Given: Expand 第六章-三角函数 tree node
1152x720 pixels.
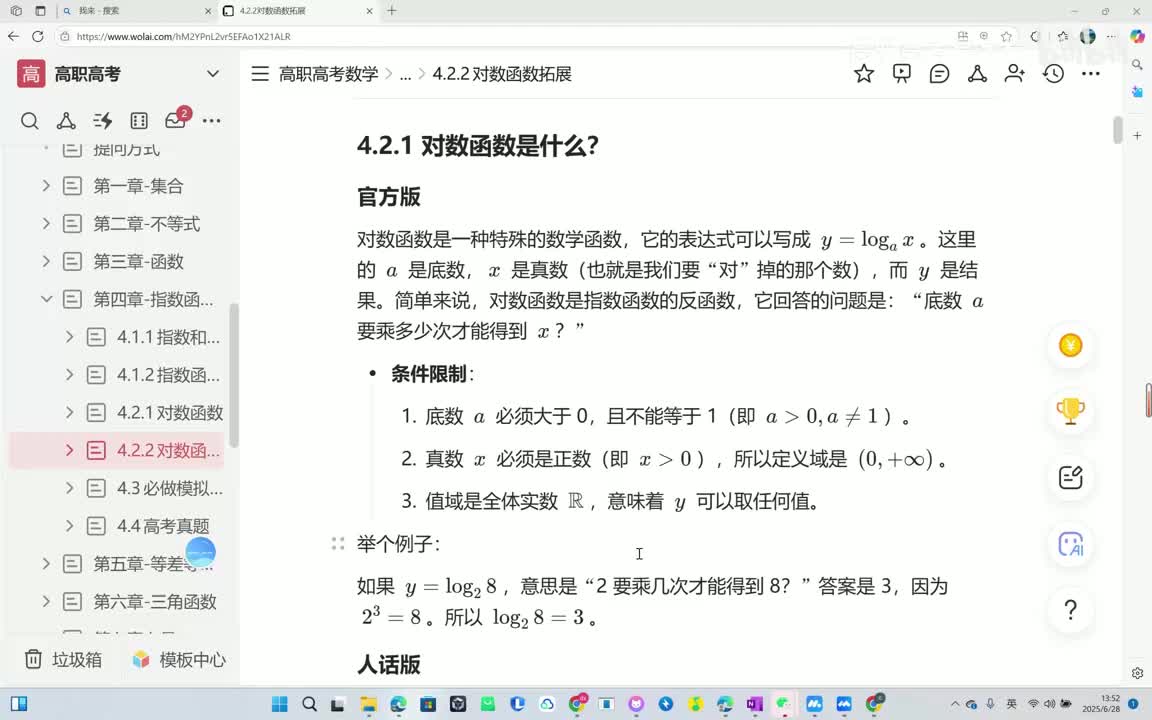Looking at the screenshot, I should tap(46, 601).
